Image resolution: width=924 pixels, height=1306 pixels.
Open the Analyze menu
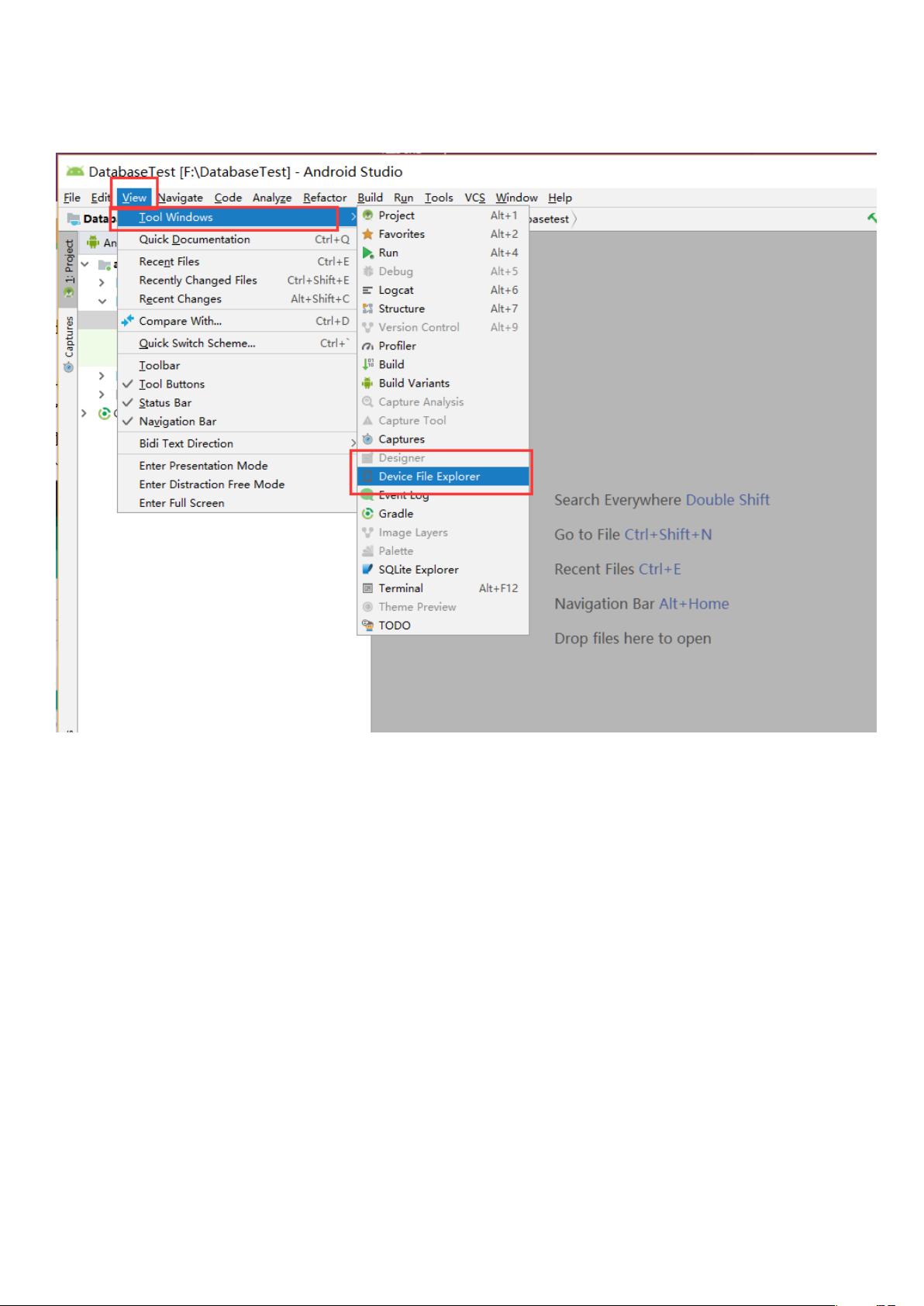click(272, 198)
